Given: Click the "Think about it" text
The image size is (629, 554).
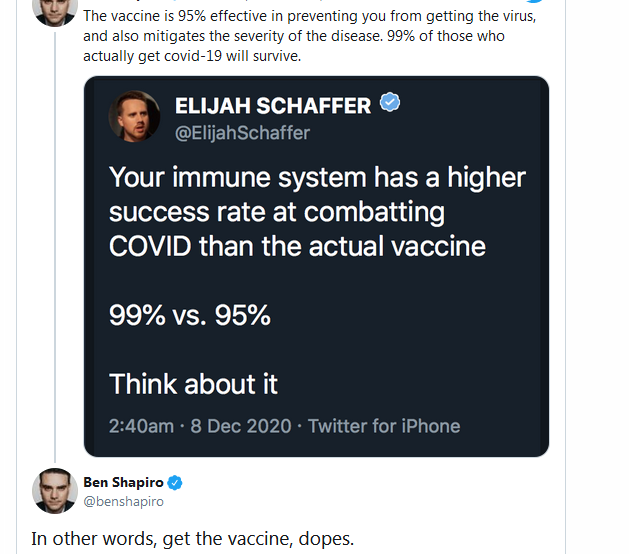Looking at the screenshot, I should pyautogui.click(x=193, y=384).
